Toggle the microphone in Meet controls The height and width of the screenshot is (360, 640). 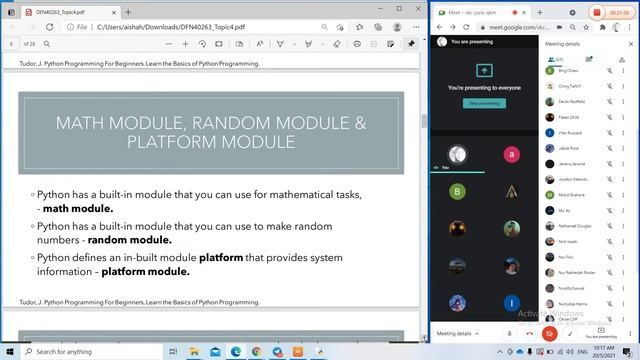coord(509,334)
